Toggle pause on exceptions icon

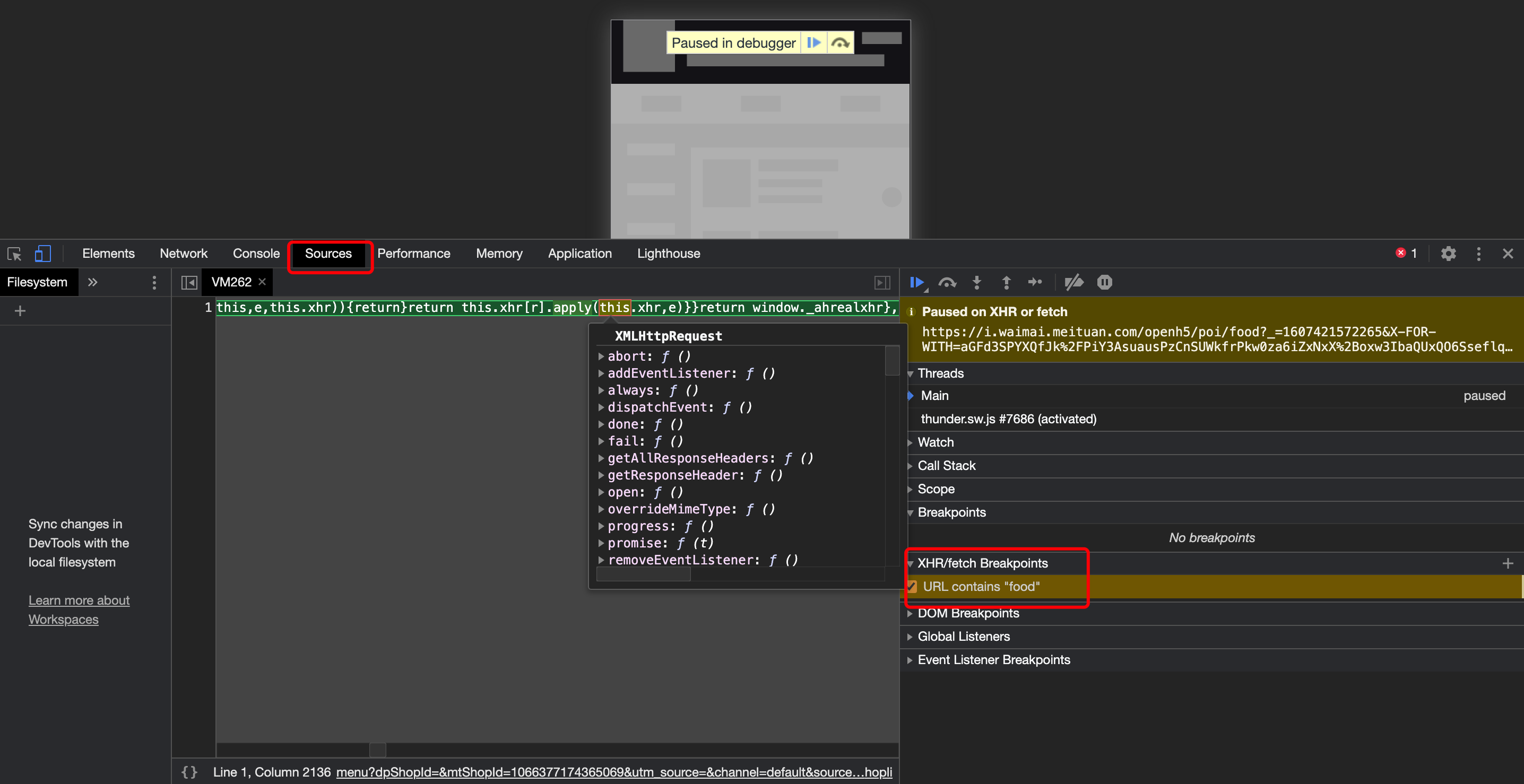(1104, 283)
